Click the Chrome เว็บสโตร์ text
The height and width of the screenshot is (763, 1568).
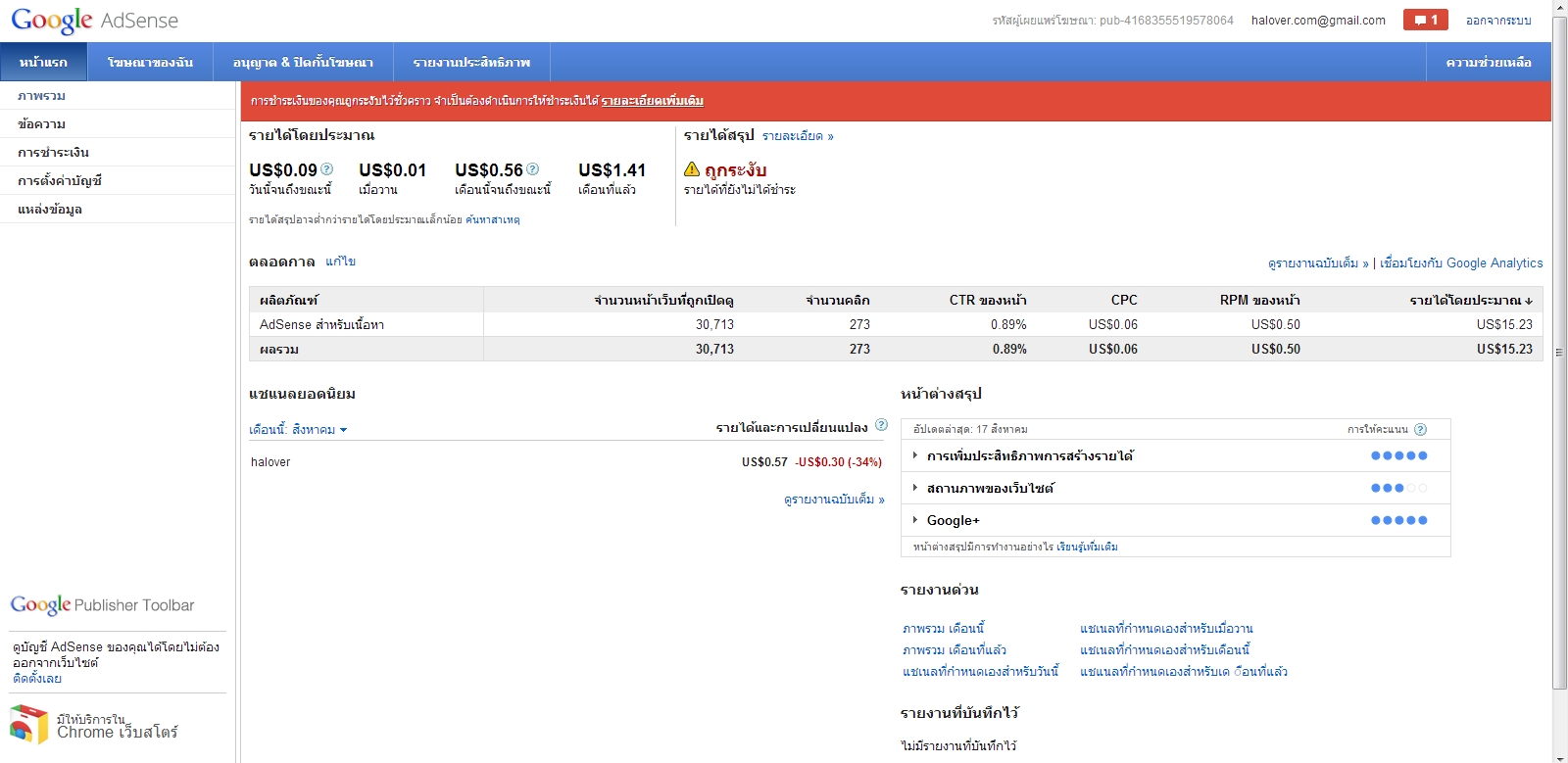pos(118,733)
